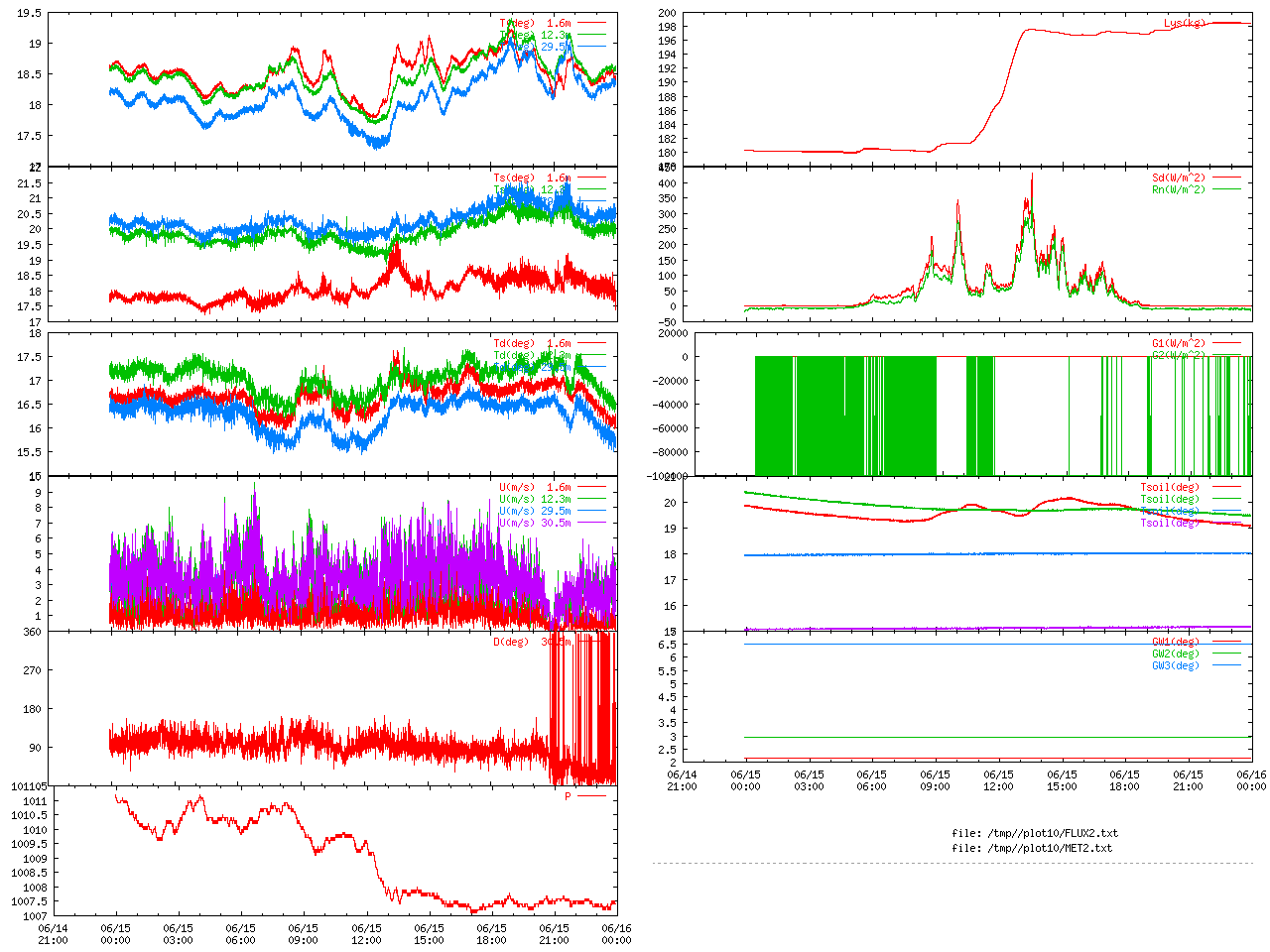
Task: Click the blue line sample beside GW3(deg)
Action: coord(1226,666)
